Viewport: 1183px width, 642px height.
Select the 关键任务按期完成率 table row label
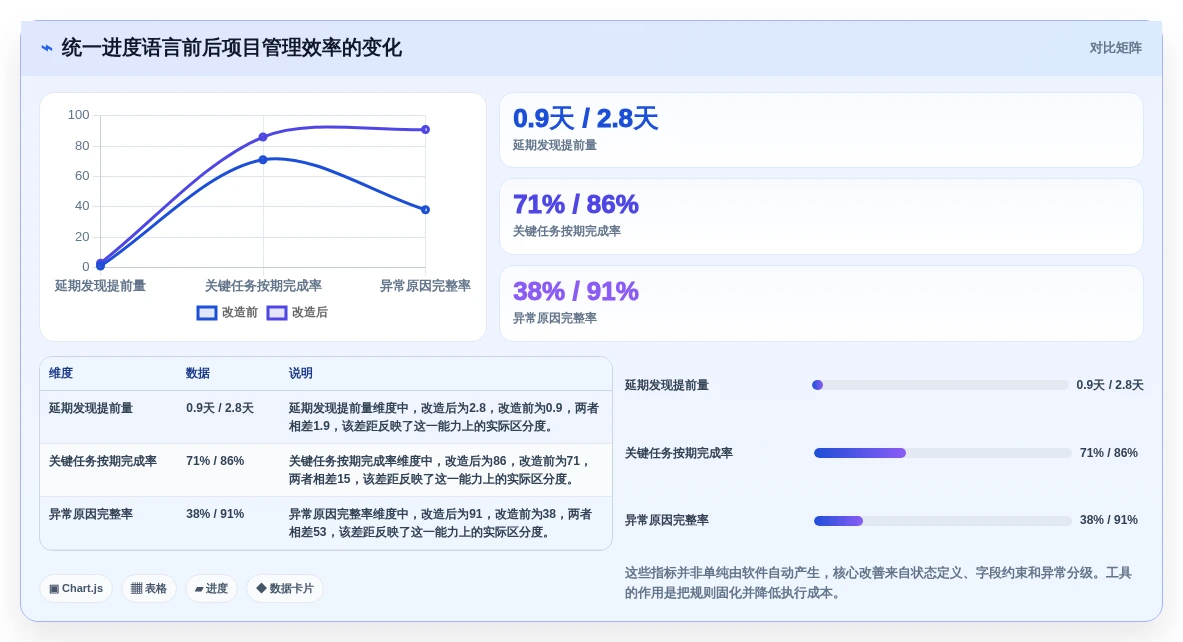coord(103,461)
